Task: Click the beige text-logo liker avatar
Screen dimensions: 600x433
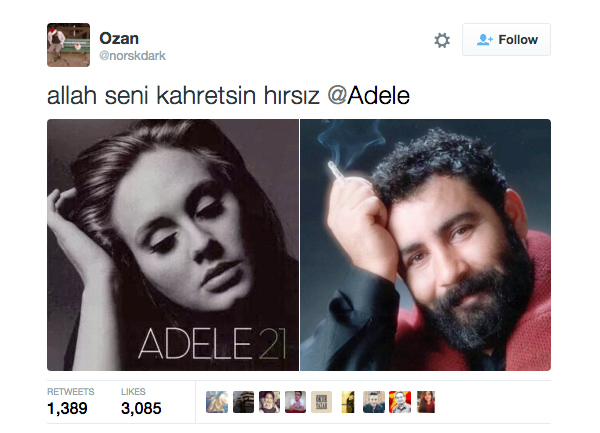Action: [321, 402]
